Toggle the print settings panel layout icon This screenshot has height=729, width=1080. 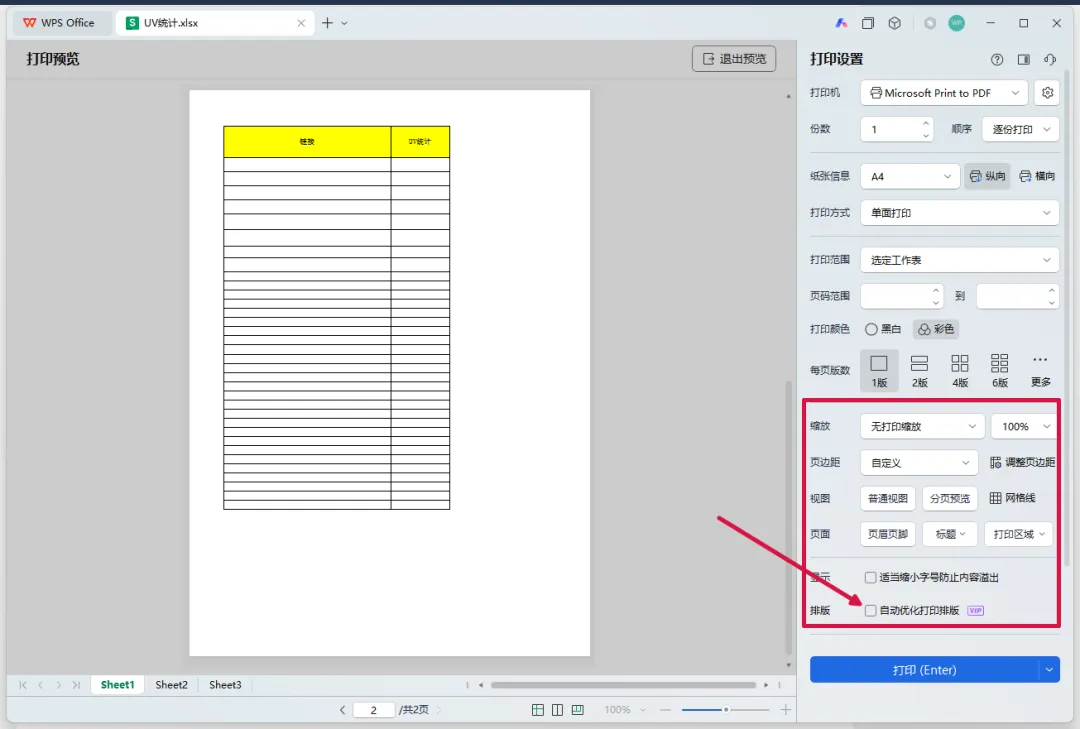(x=1024, y=59)
